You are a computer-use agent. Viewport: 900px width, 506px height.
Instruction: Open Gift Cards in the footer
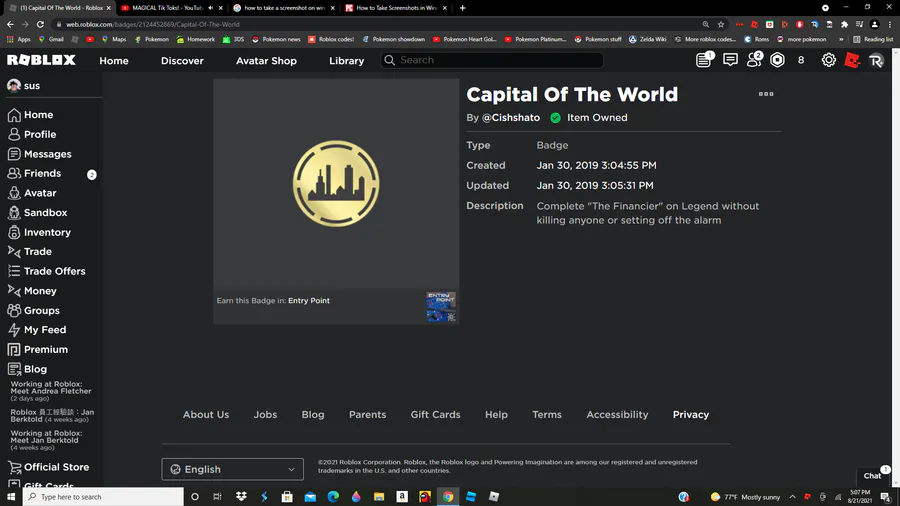(435, 414)
